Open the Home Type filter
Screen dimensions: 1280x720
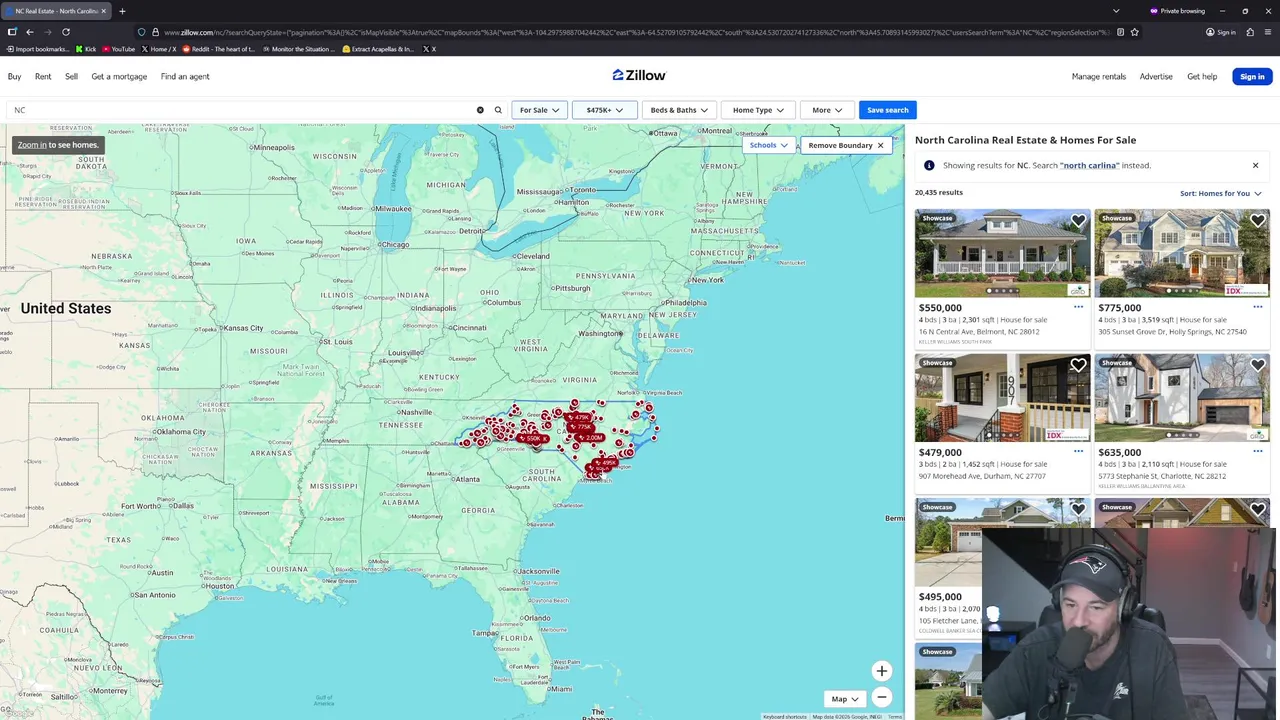[x=758, y=110]
